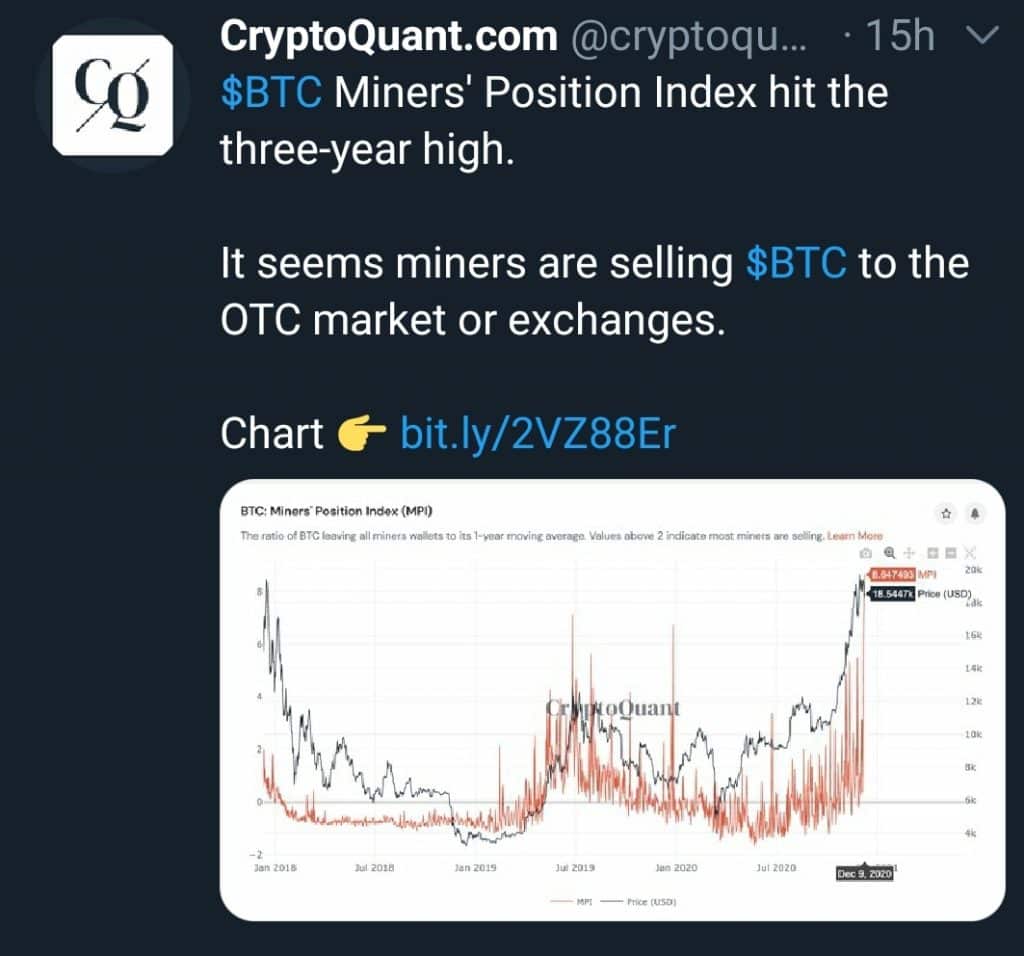Toggle Price (USD) series in chart legend
Viewport: 1024px width, 956px height.
click(x=638, y=902)
